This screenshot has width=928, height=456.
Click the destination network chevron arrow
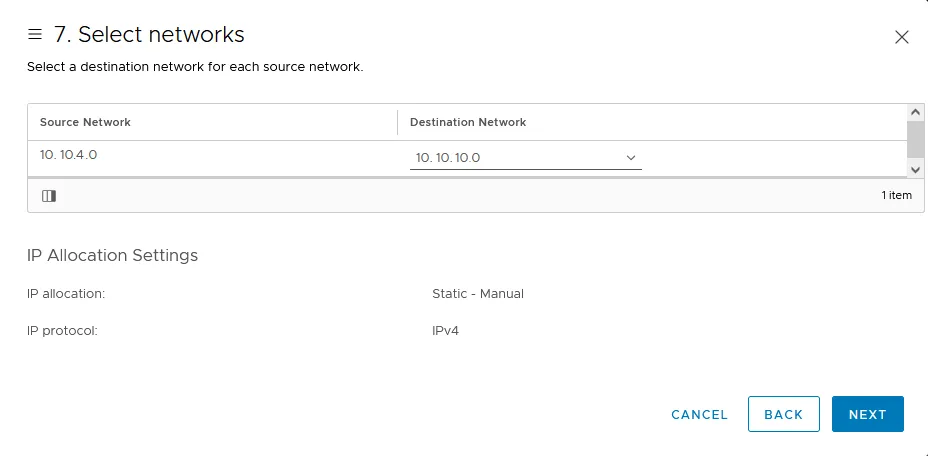pos(631,157)
